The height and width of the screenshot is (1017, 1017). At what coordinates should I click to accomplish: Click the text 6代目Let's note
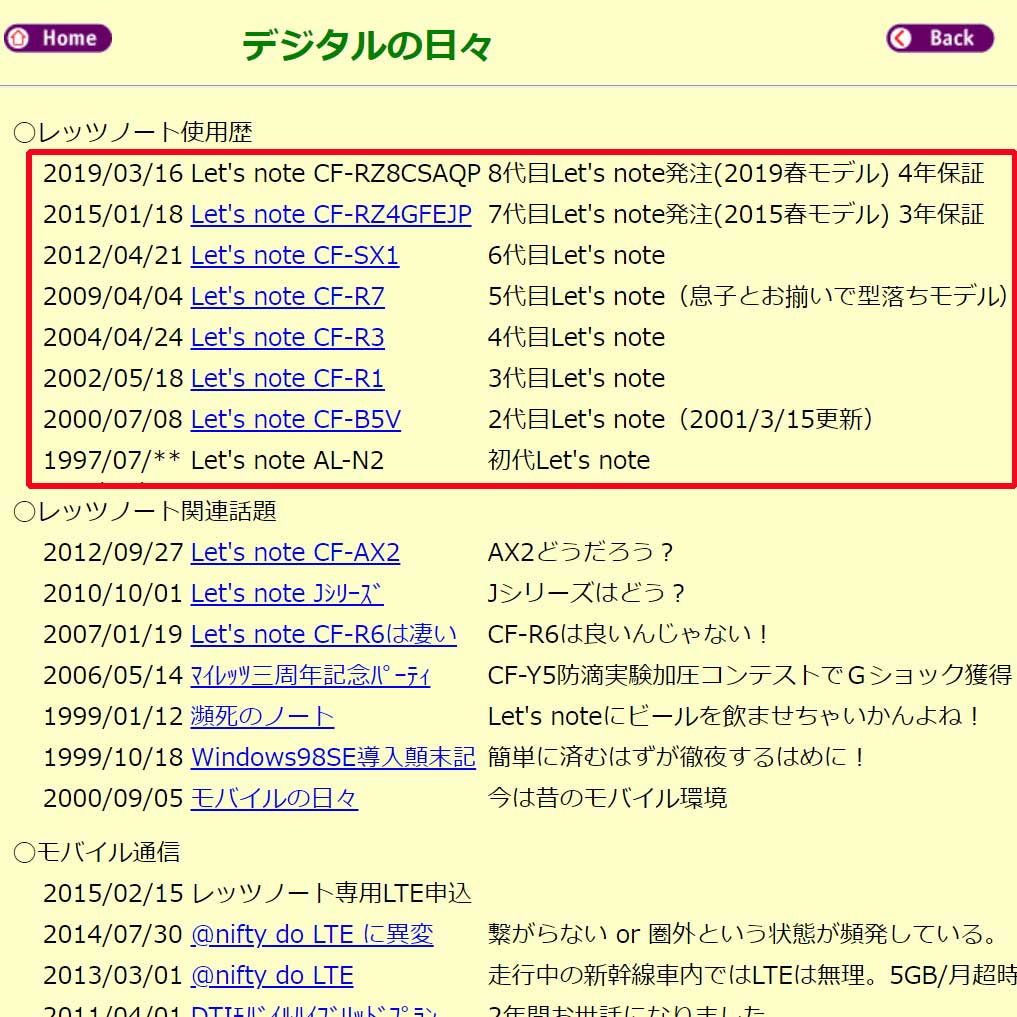click(577, 255)
